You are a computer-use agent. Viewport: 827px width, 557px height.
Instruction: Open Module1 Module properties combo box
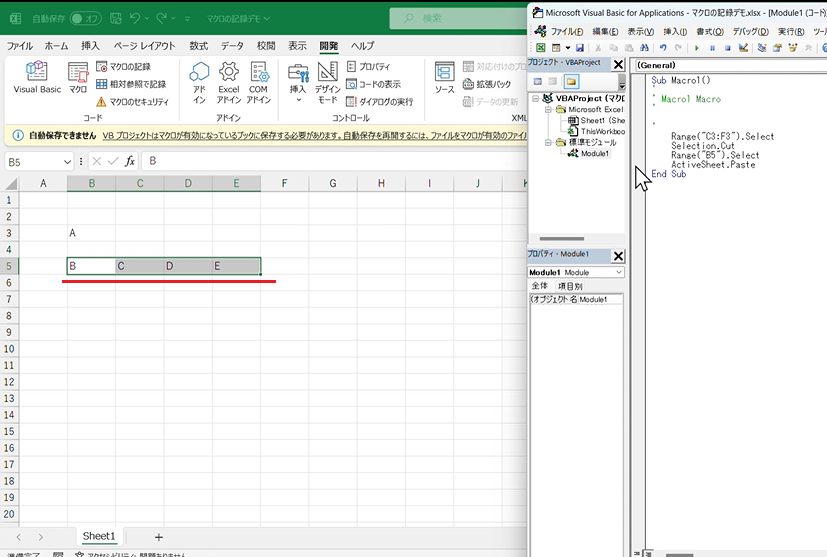pos(576,272)
